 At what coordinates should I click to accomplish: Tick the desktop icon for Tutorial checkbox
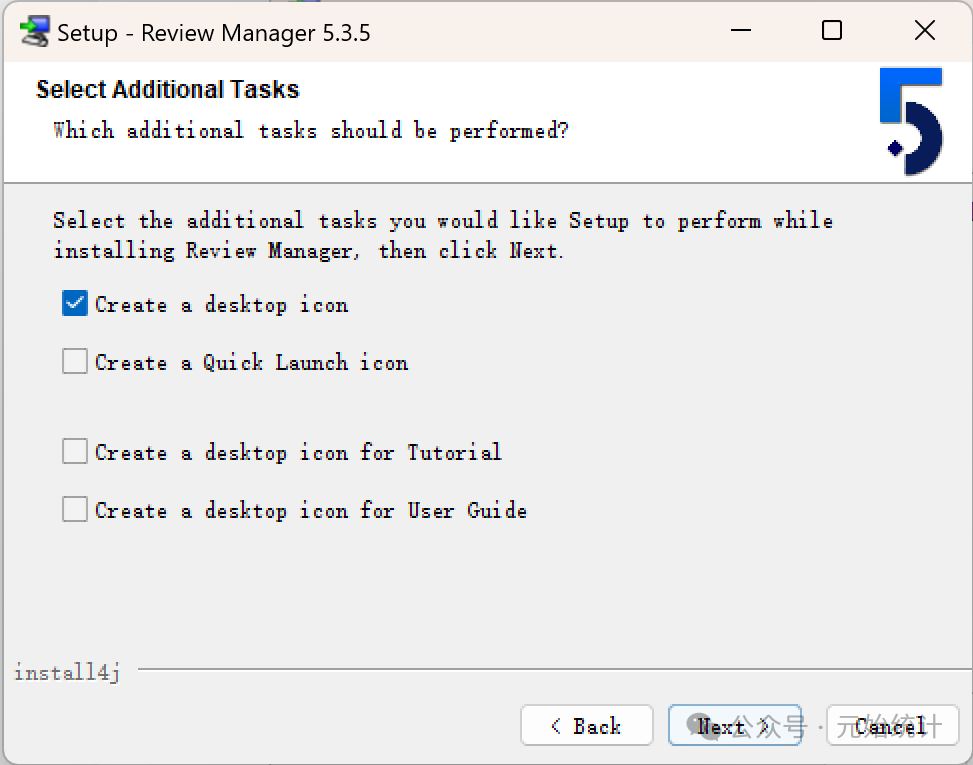point(75,452)
